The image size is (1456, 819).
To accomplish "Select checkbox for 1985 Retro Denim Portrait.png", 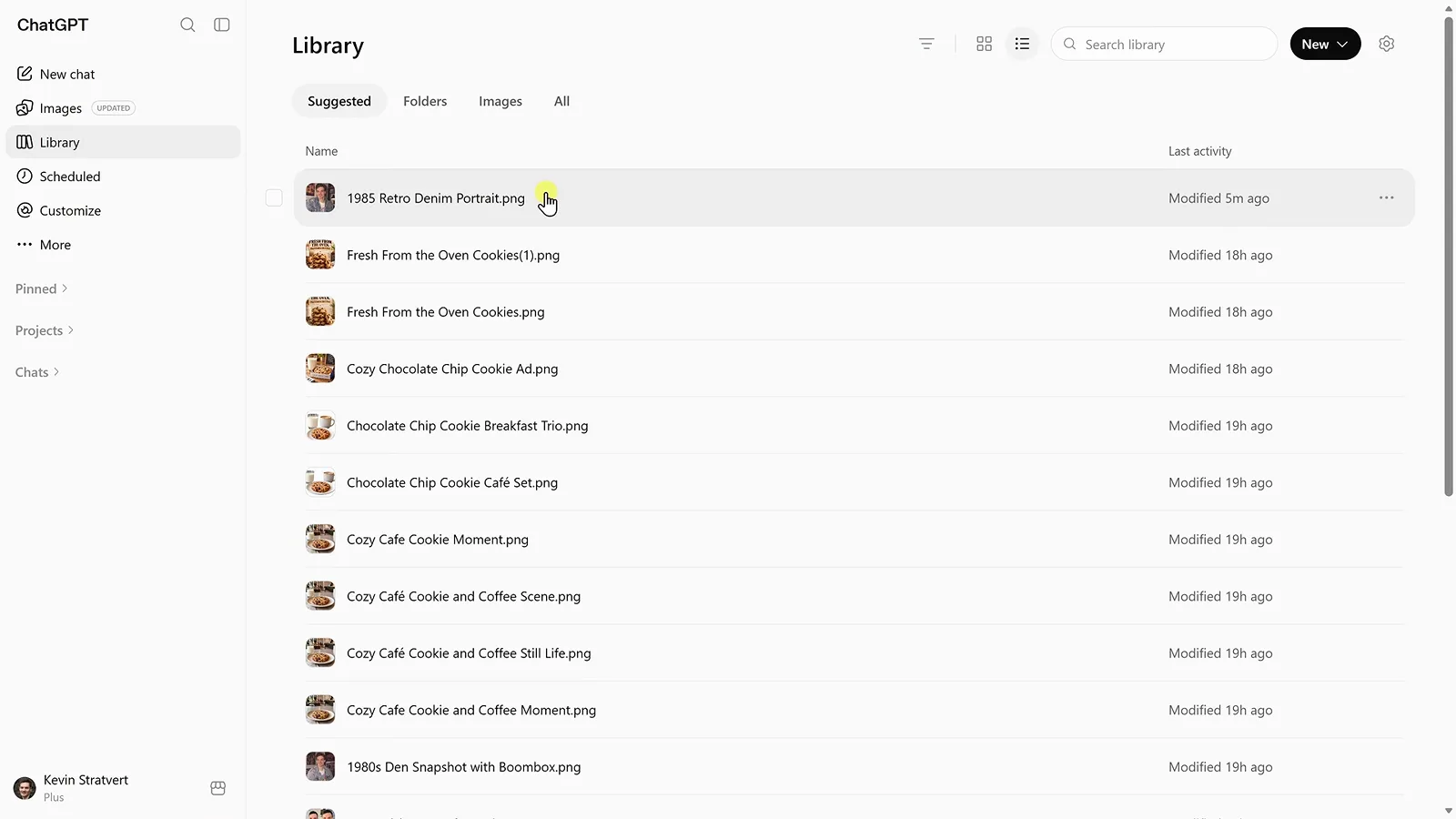I will click(274, 197).
